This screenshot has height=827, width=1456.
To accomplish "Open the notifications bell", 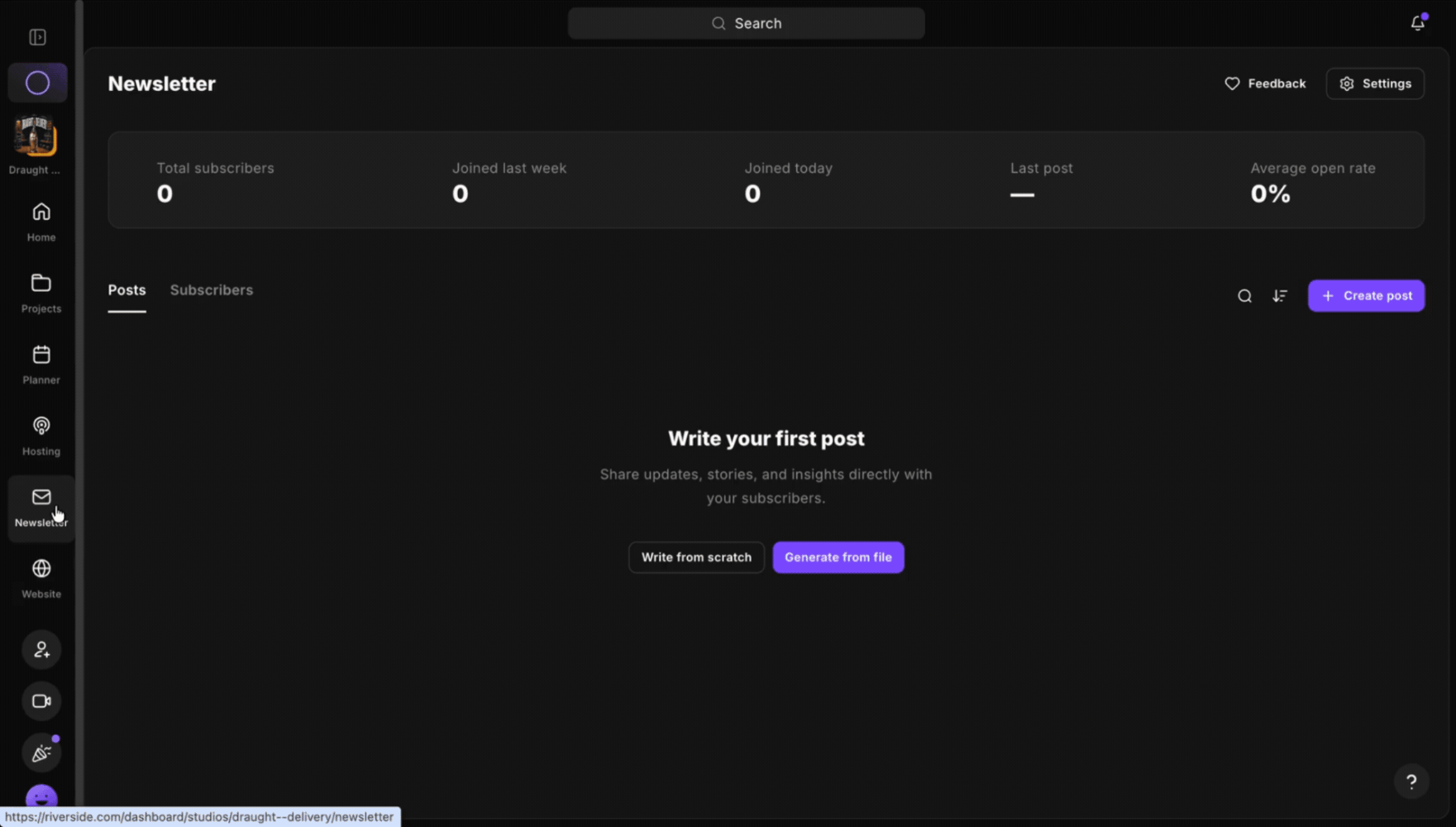I will pos(1418,23).
